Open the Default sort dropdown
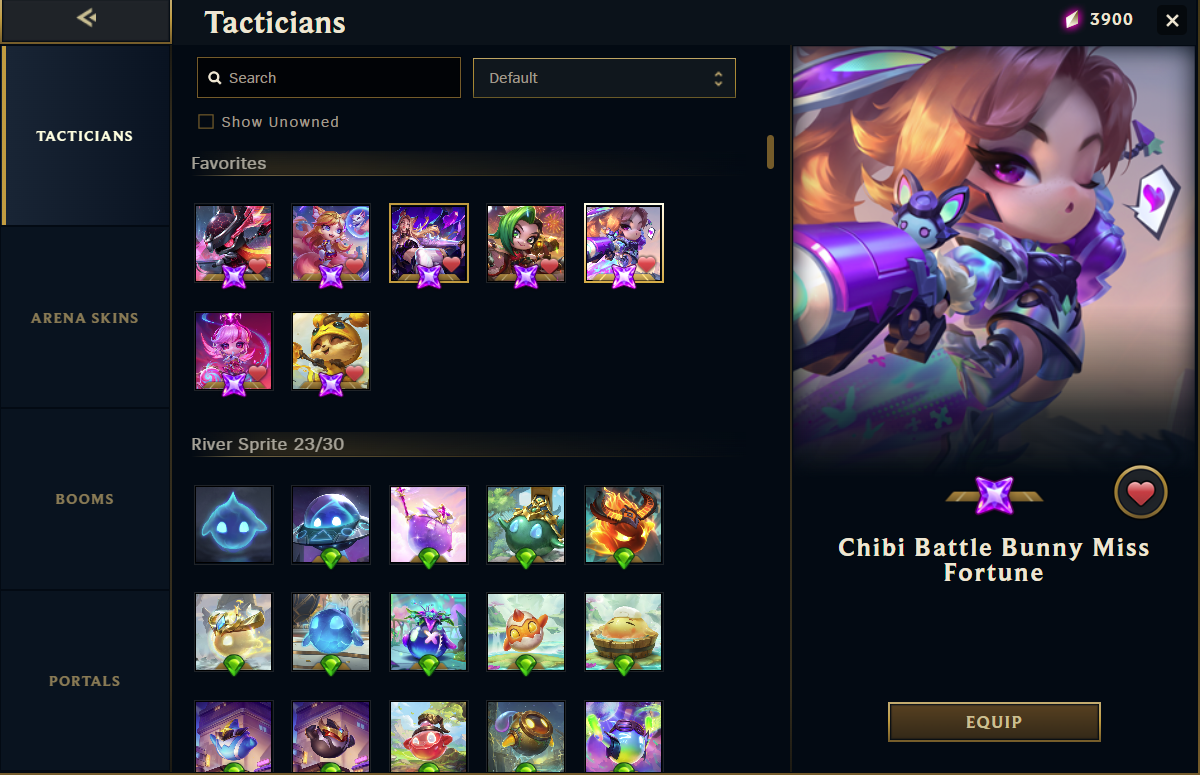Image resolution: width=1200 pixels, height=775 pixels. (604, 78)
